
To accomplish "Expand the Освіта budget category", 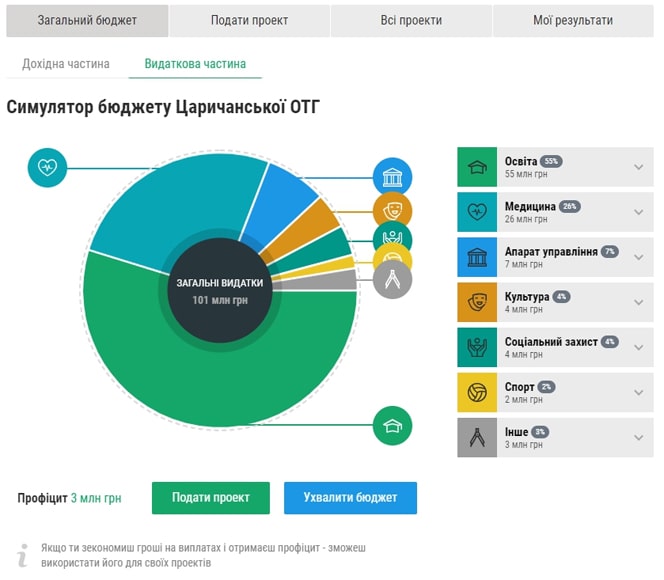I will tap(638, 167).
